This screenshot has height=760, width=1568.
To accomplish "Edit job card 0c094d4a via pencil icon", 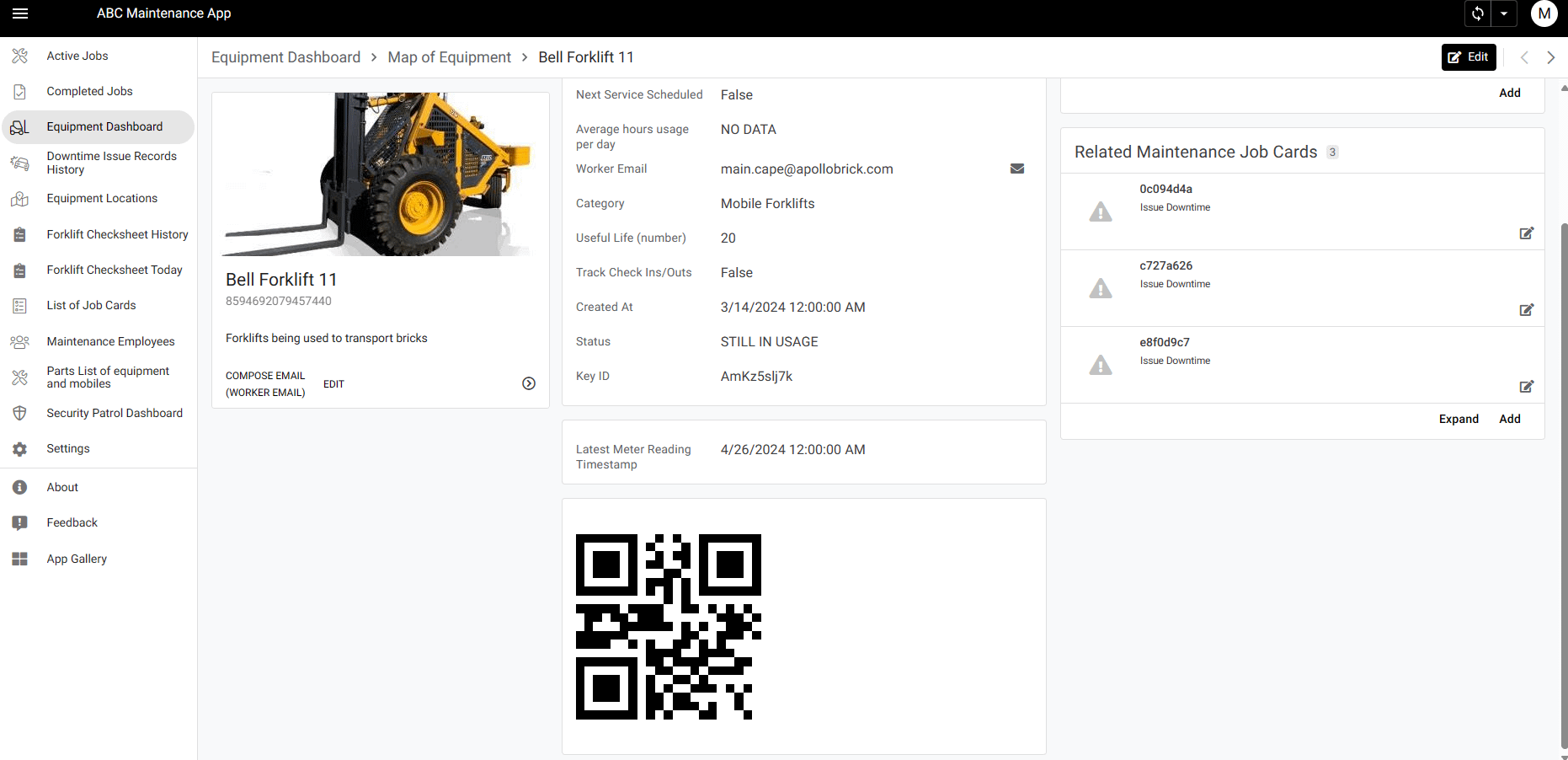I will [x=1526, y=233].
